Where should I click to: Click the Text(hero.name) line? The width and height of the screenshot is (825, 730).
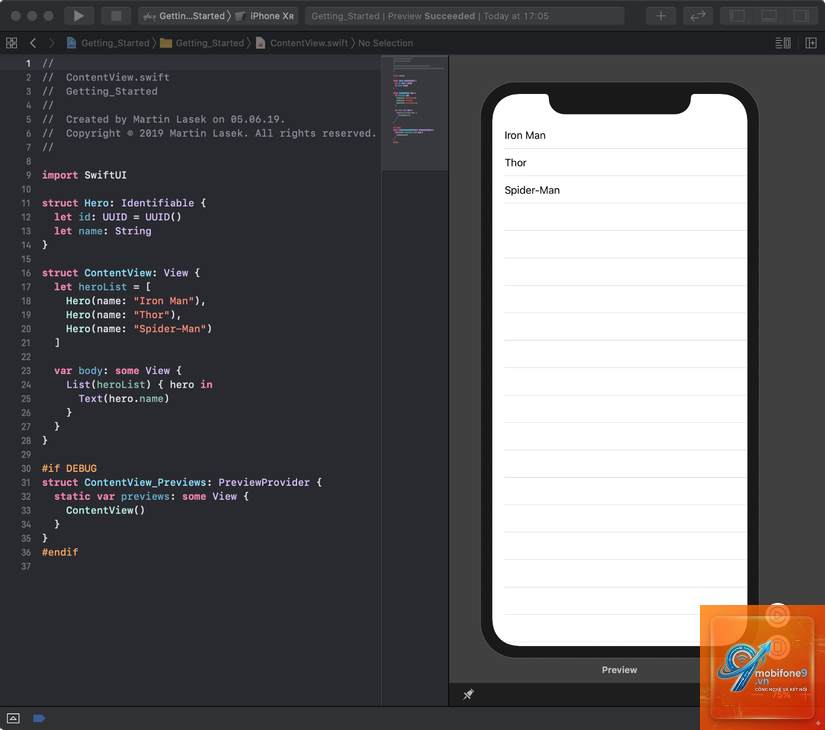(124, 398)
